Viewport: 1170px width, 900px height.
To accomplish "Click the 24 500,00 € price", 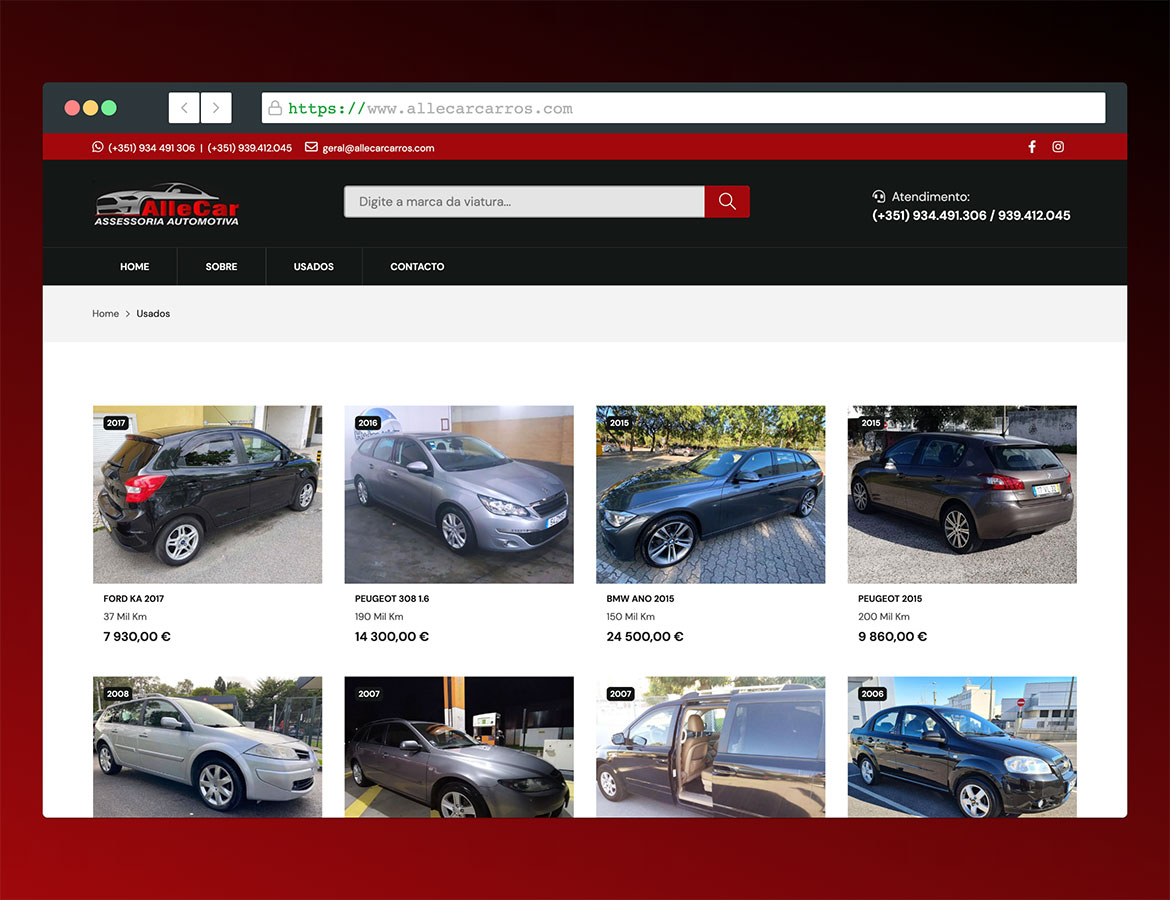I will click(645, 637).
